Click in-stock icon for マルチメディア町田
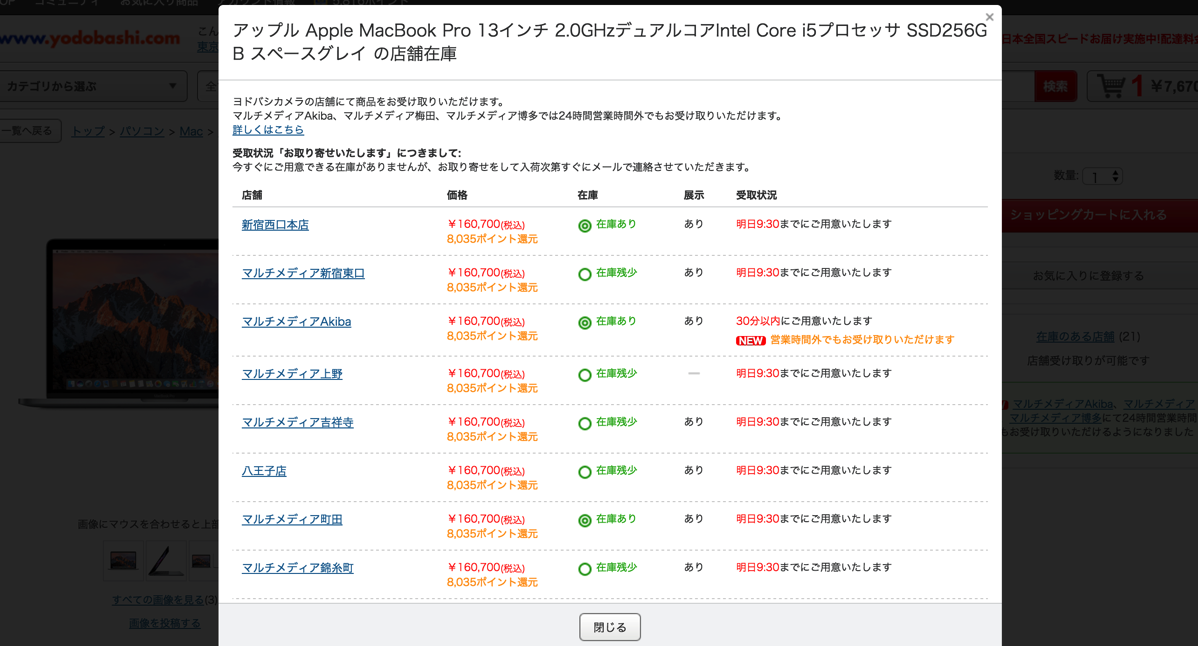Viewport: 1198px width, 646px height. (x=584, y=520)
